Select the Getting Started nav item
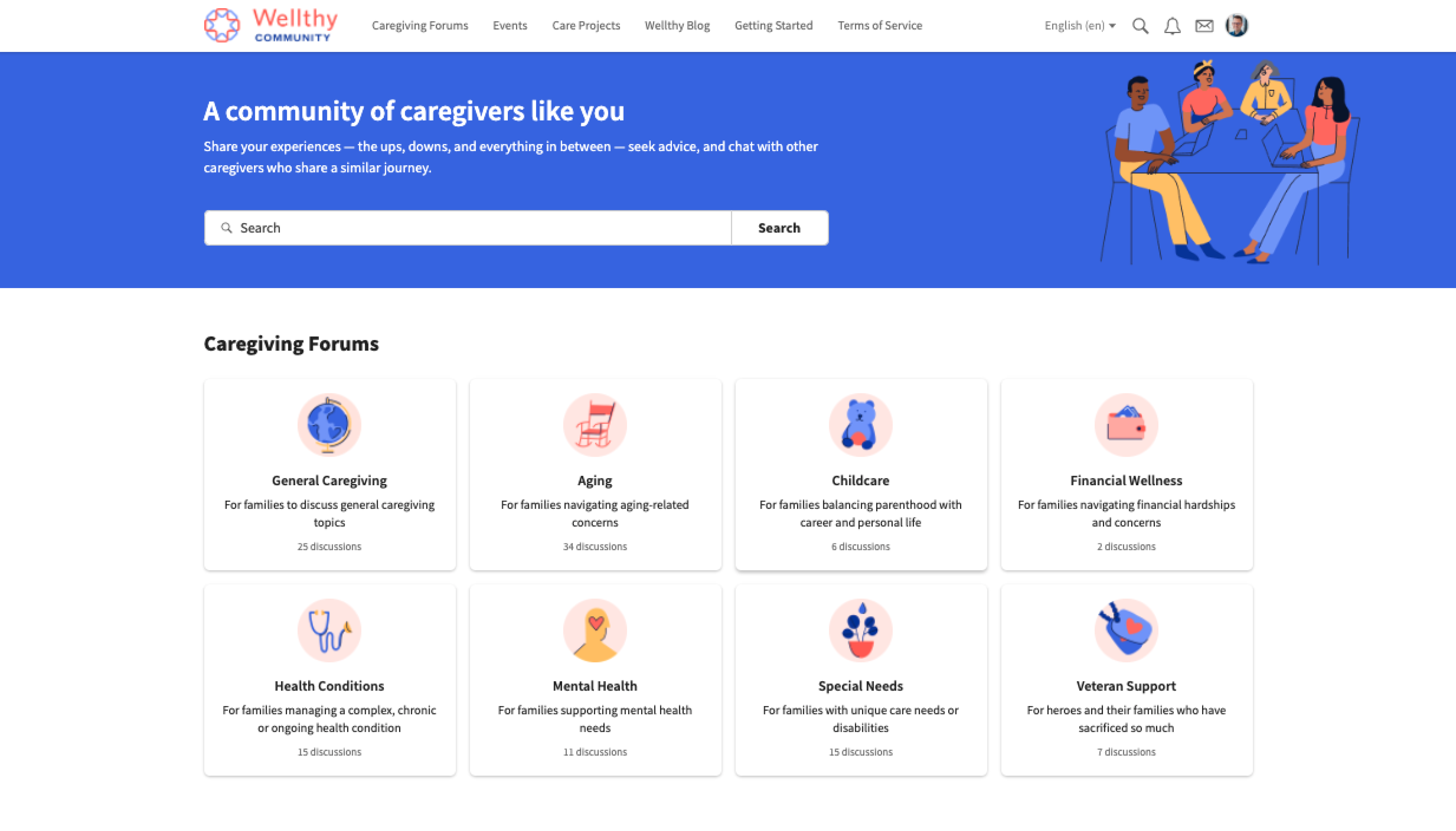 coord(773,25)
